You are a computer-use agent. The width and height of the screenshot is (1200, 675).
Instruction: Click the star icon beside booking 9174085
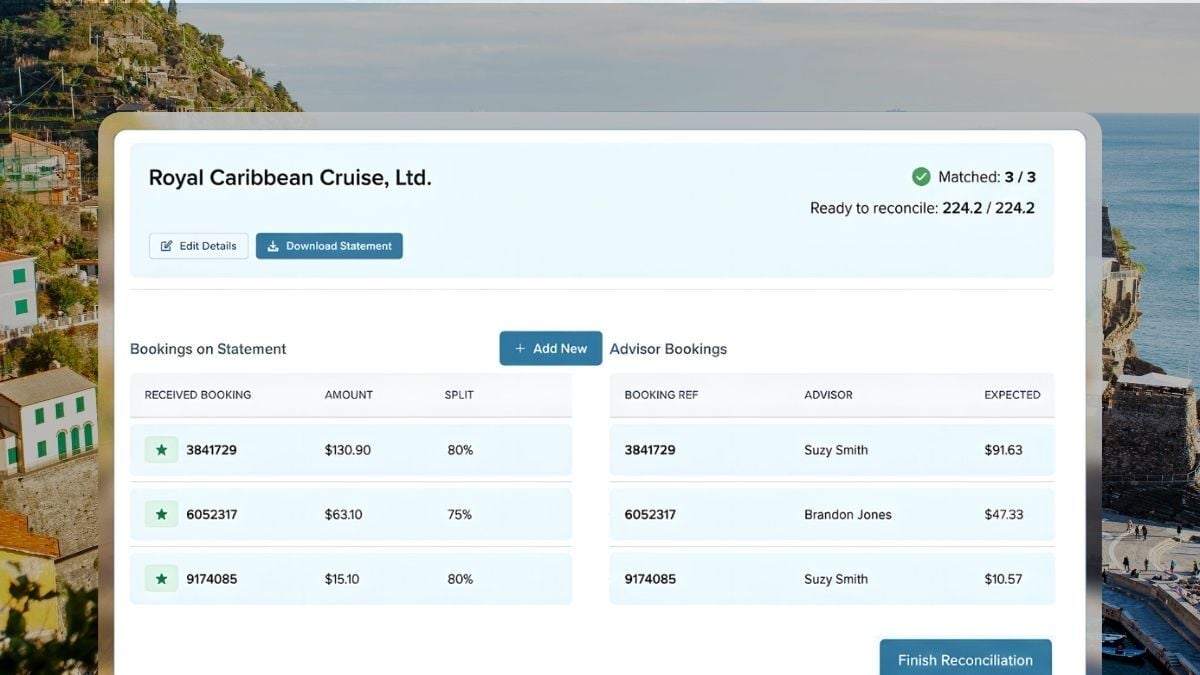[x=161, y=579]
